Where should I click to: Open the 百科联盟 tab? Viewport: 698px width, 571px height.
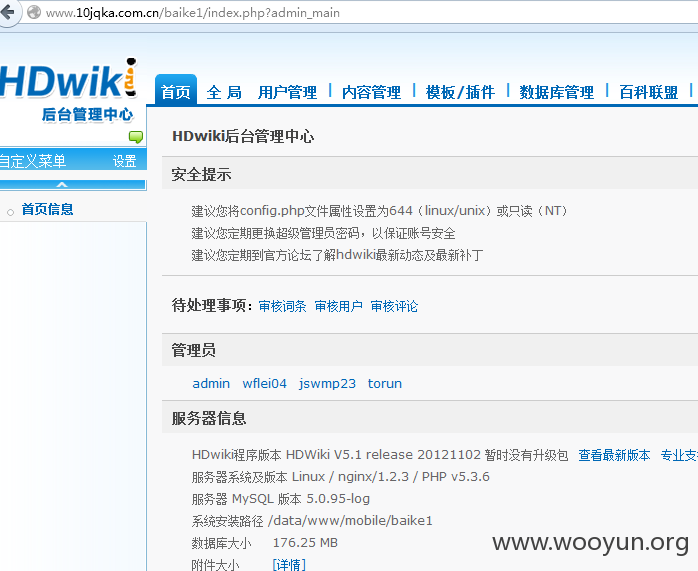click(x=649, y=93)
